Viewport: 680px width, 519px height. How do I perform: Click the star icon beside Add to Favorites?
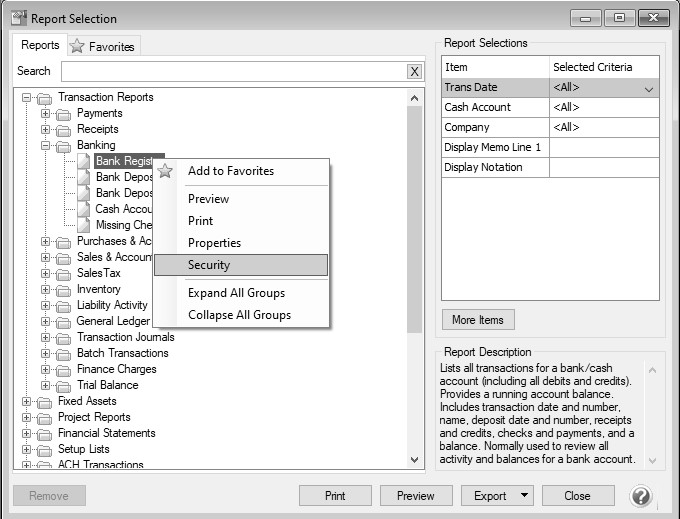(165, 171)
